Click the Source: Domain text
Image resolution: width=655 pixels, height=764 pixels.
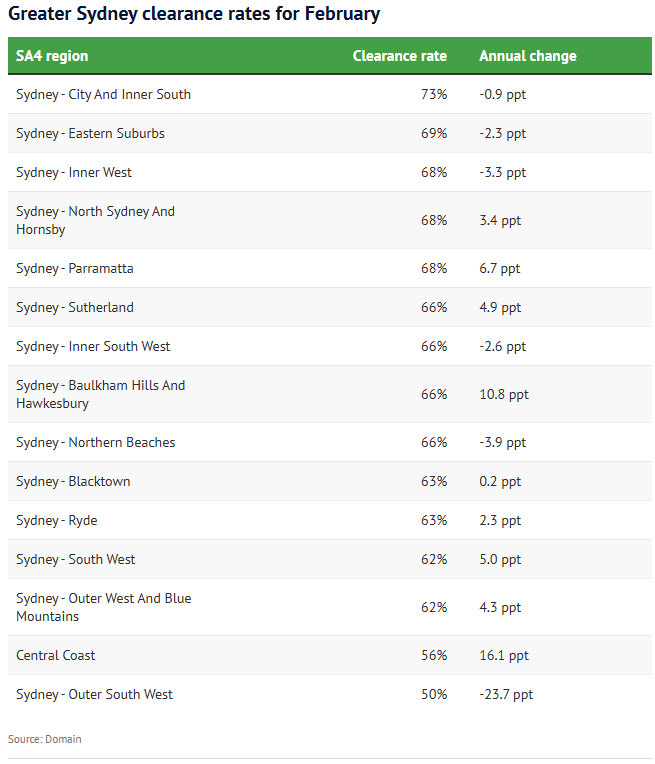click(45, 739)
